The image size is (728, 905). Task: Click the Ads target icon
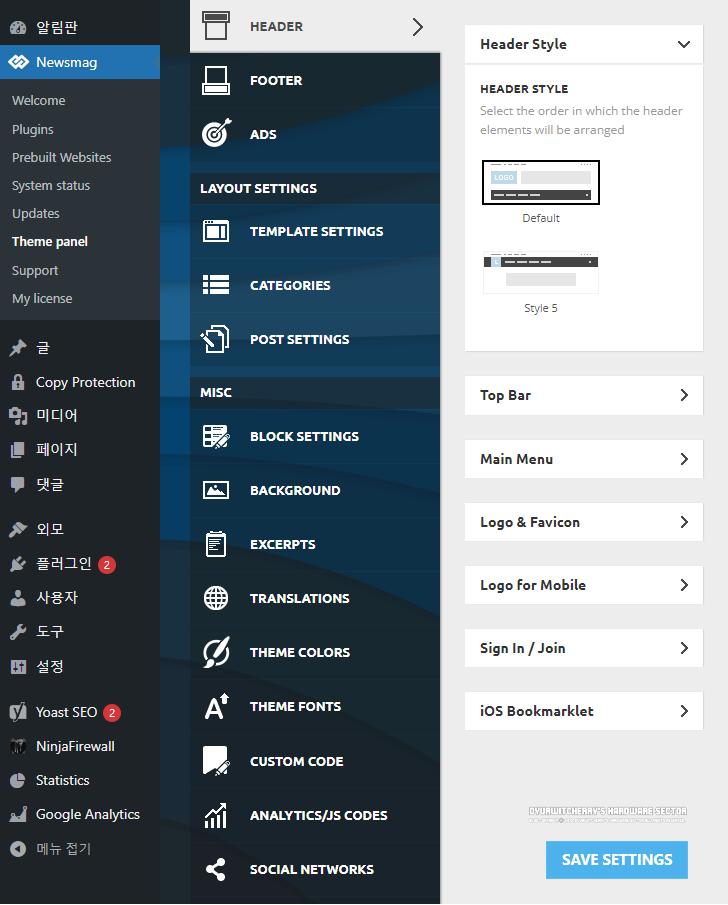point(216,133)
